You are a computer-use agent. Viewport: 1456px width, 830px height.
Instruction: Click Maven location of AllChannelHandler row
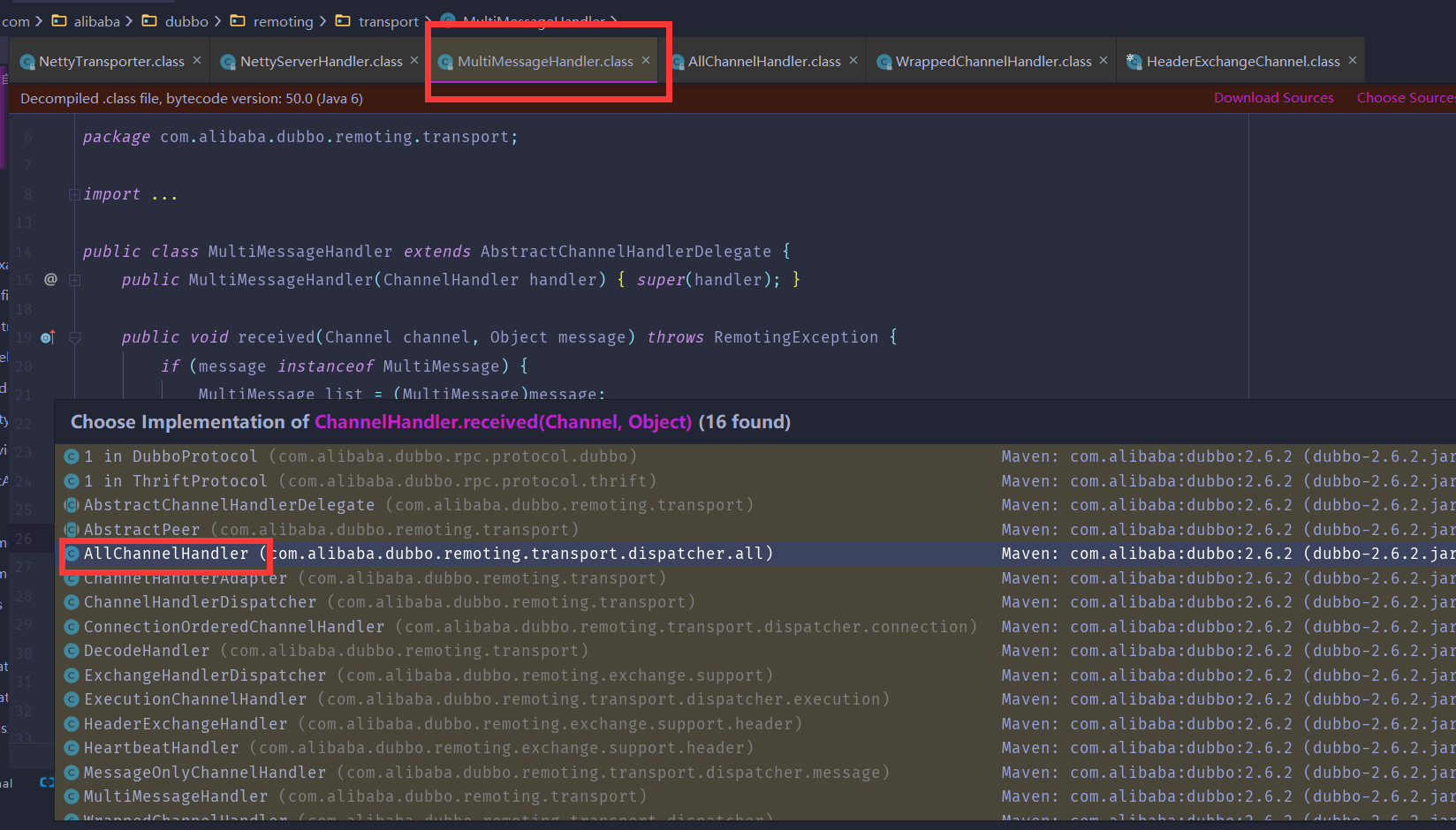point(1228,554)
